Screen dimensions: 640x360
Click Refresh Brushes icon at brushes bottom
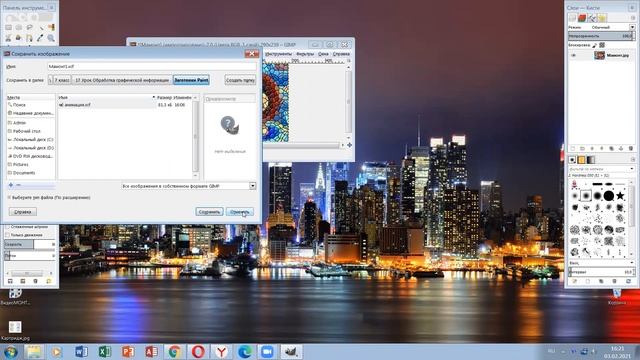coord(628,281)
